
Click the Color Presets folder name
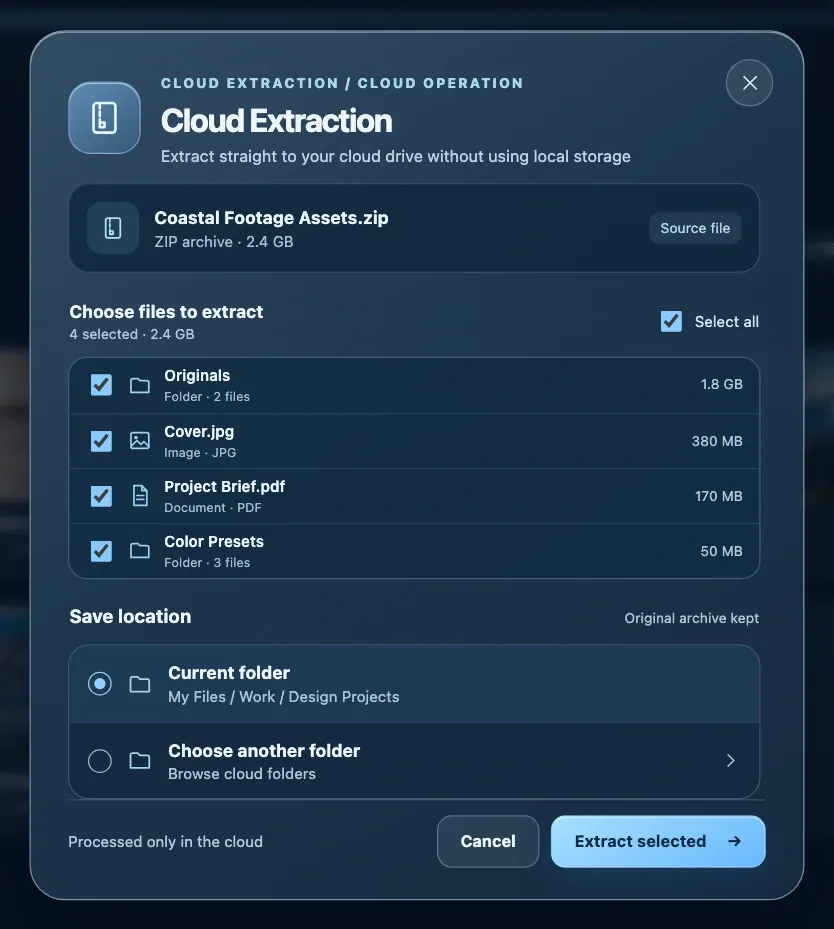[x=214, y=542]
